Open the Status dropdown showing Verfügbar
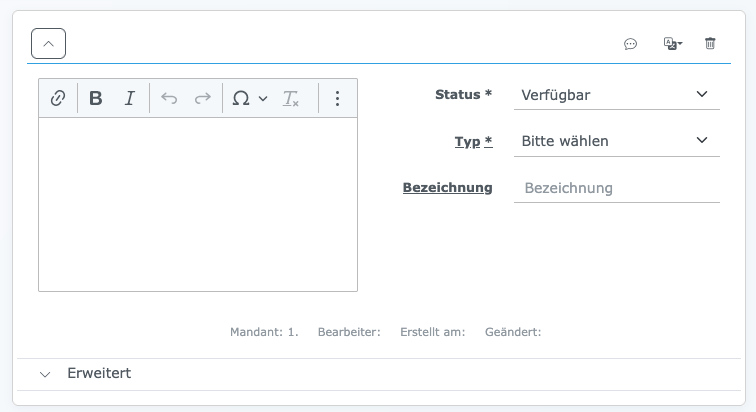 coord(616,95)
